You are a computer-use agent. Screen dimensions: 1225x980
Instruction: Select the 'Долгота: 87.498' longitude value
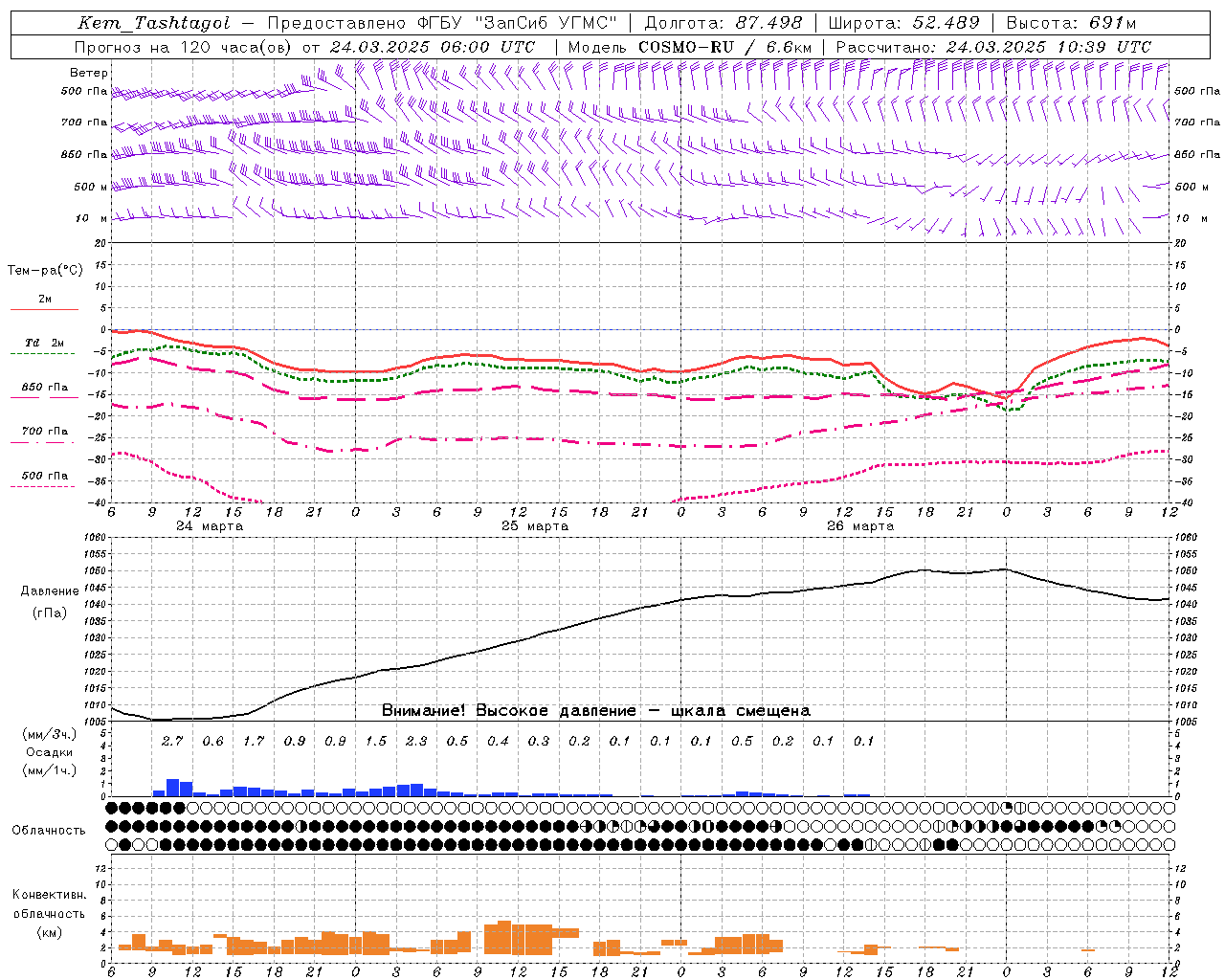click(724, 23)
